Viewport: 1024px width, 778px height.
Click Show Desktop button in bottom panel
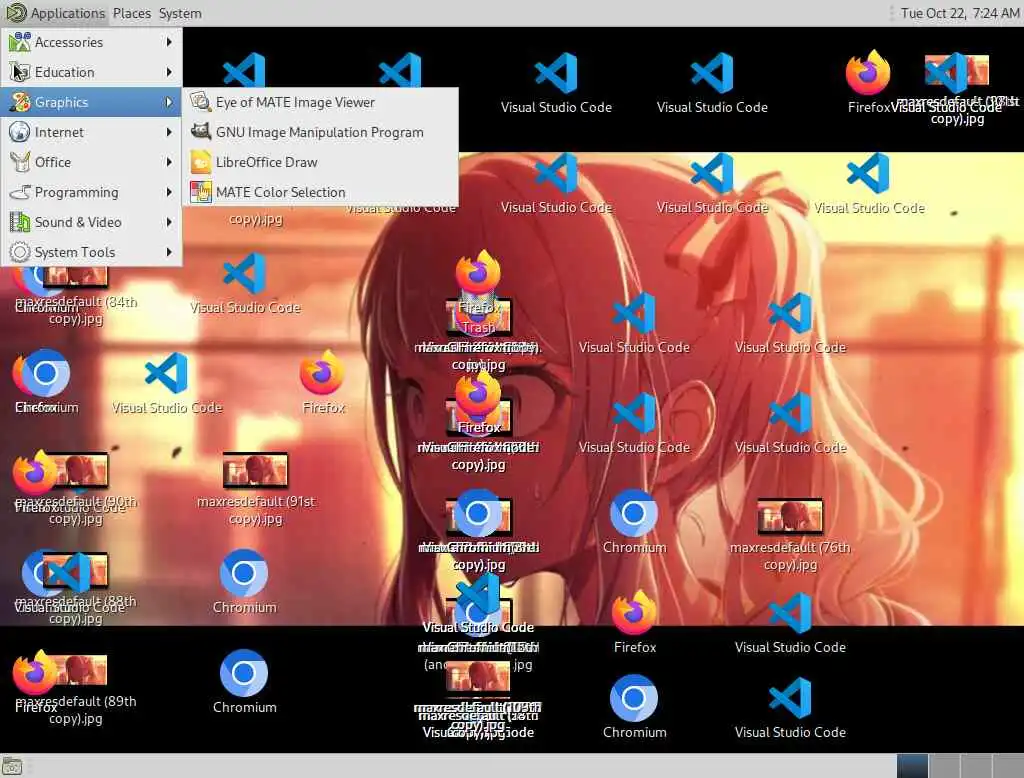point(12,766)
